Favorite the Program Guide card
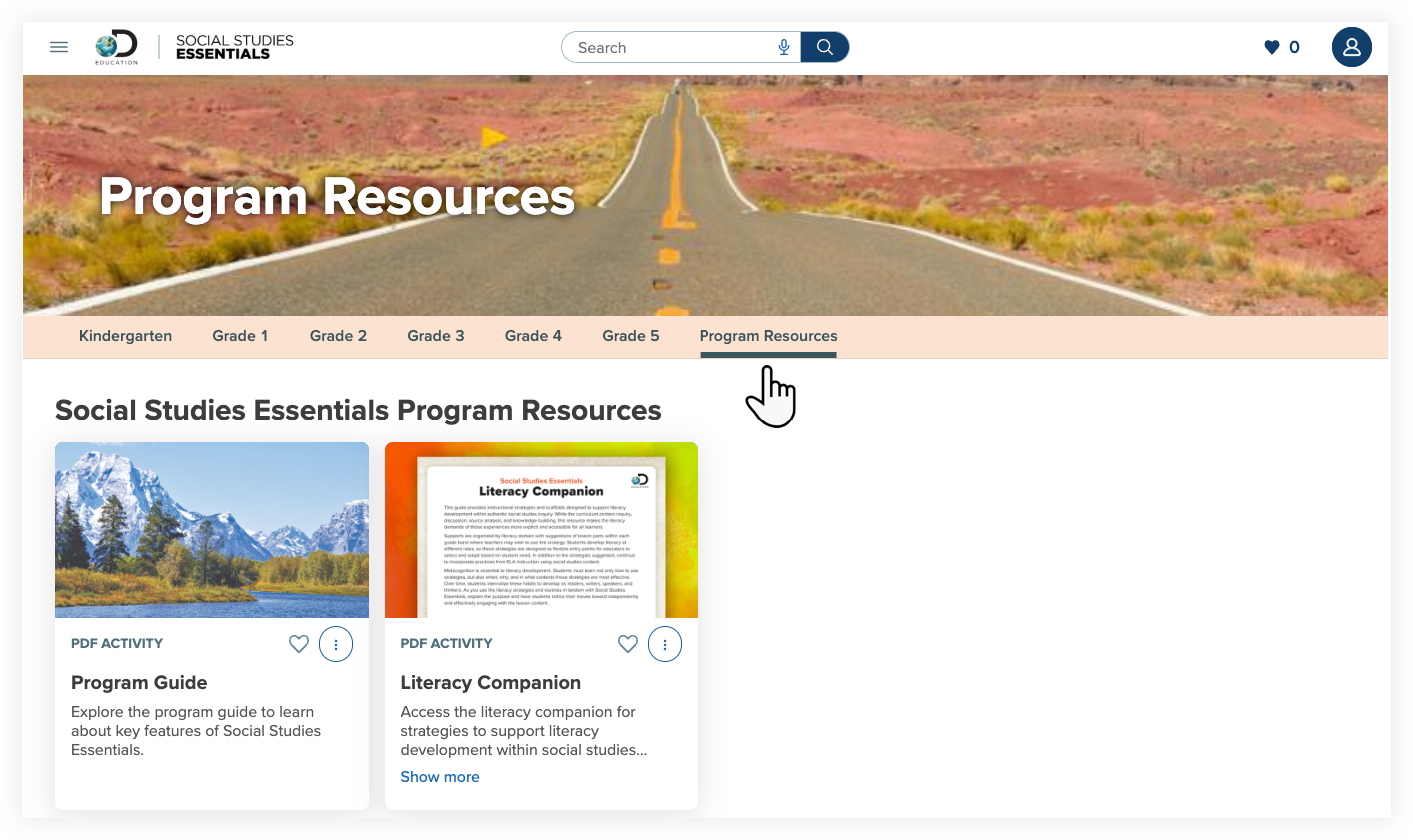The image size is (1413, 840). (x=298, y=644)
